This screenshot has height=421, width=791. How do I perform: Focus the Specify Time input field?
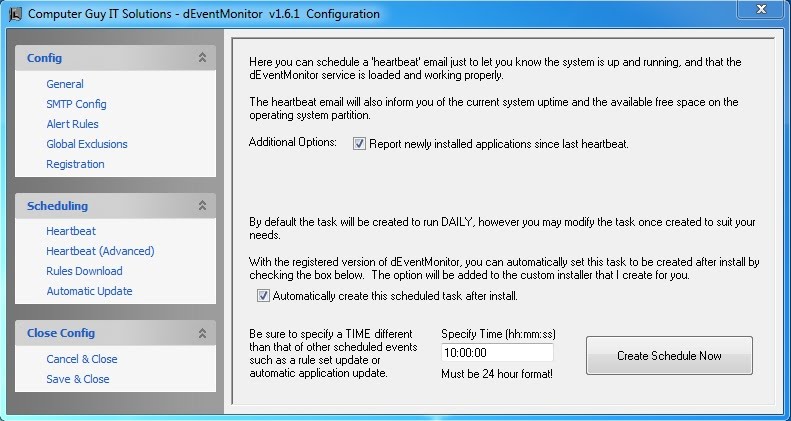click(x=497, y=352)
